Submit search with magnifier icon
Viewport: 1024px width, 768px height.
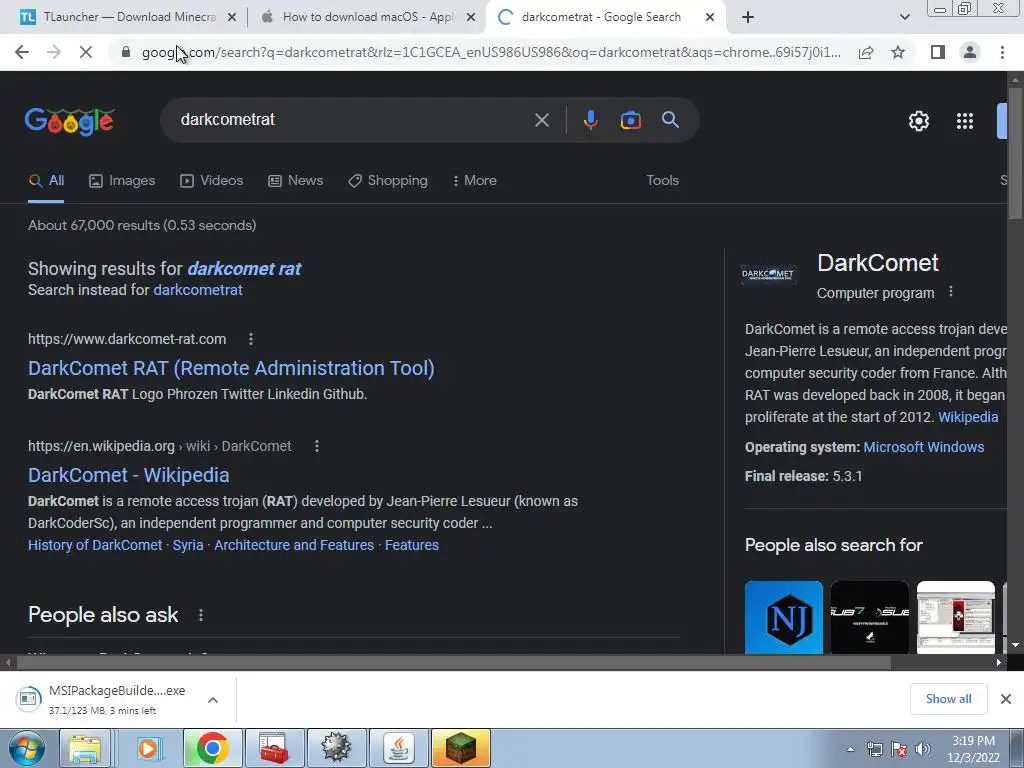(x=670, y=120)
